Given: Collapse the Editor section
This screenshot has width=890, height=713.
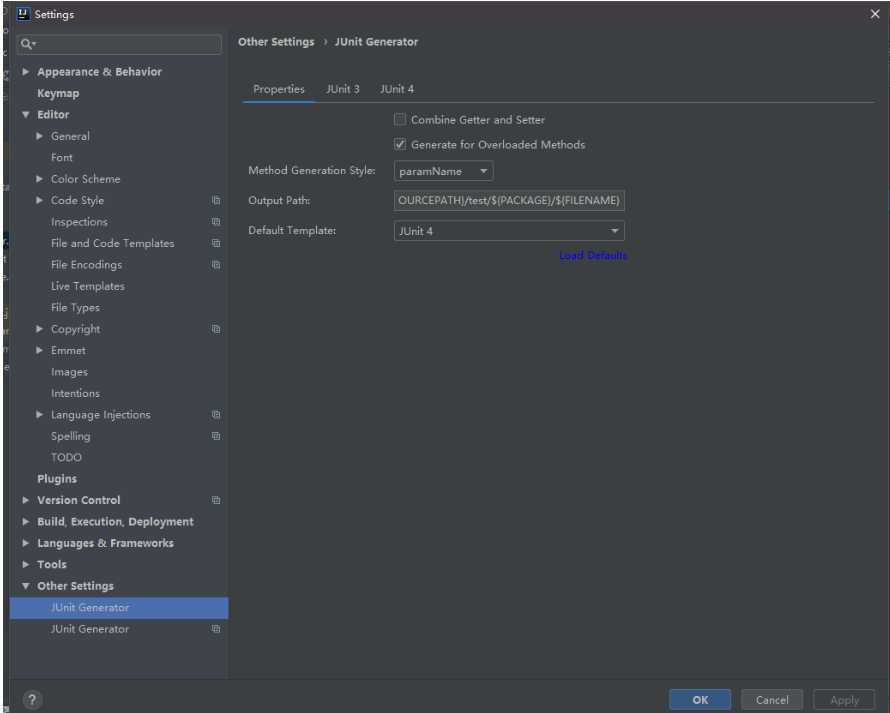Looking at the screenshot, I should pos(26,115).
